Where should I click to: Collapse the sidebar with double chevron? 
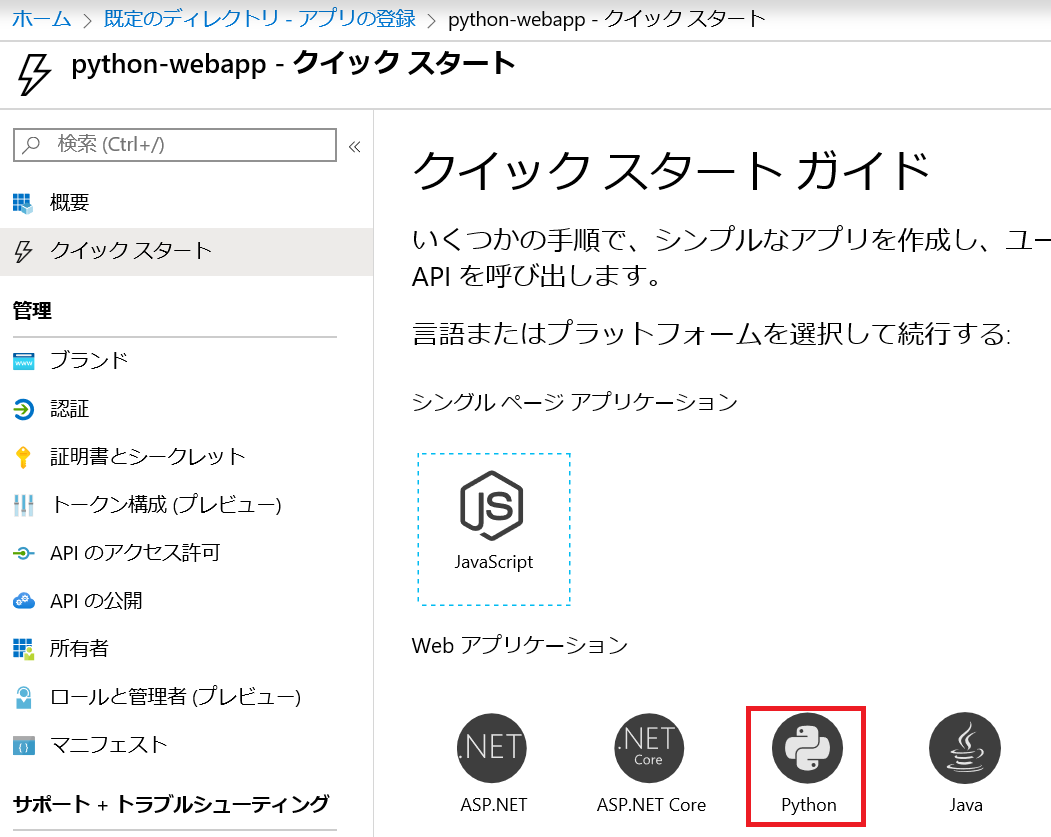(355, 146)
